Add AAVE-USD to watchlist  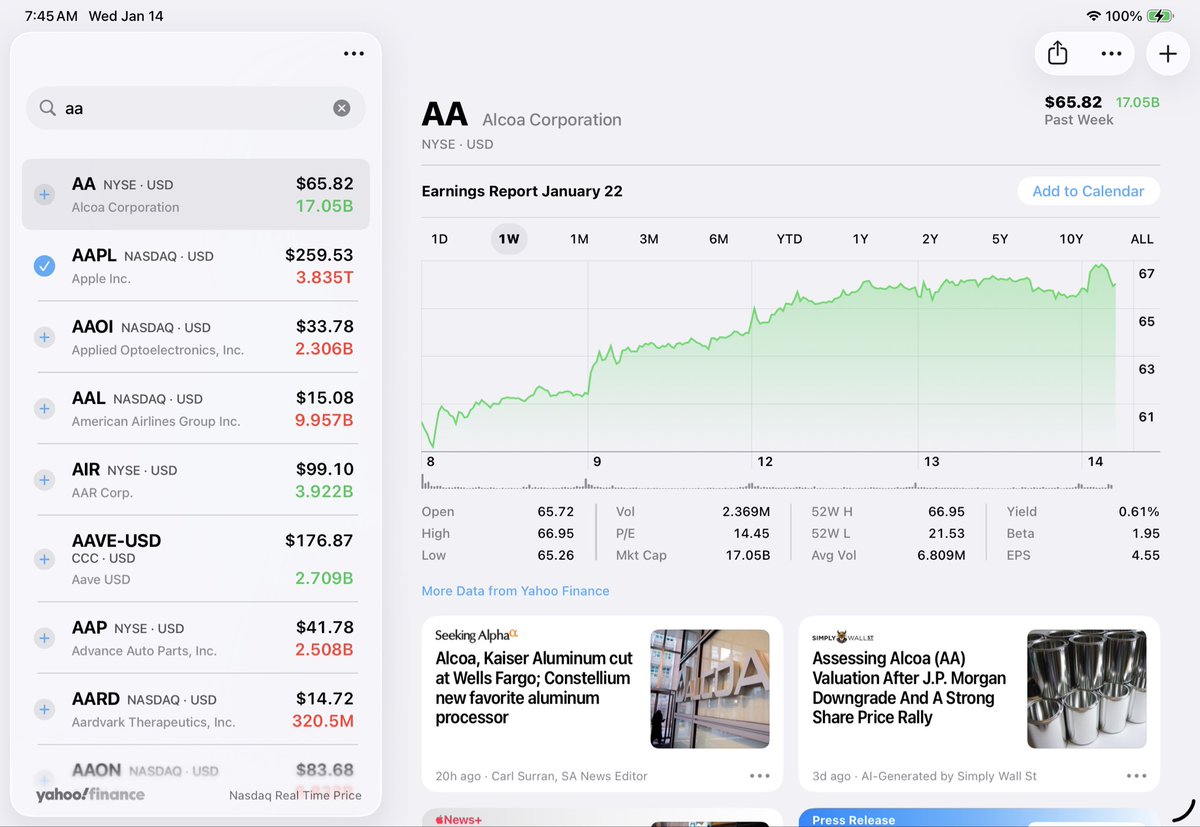coord(44,559)
